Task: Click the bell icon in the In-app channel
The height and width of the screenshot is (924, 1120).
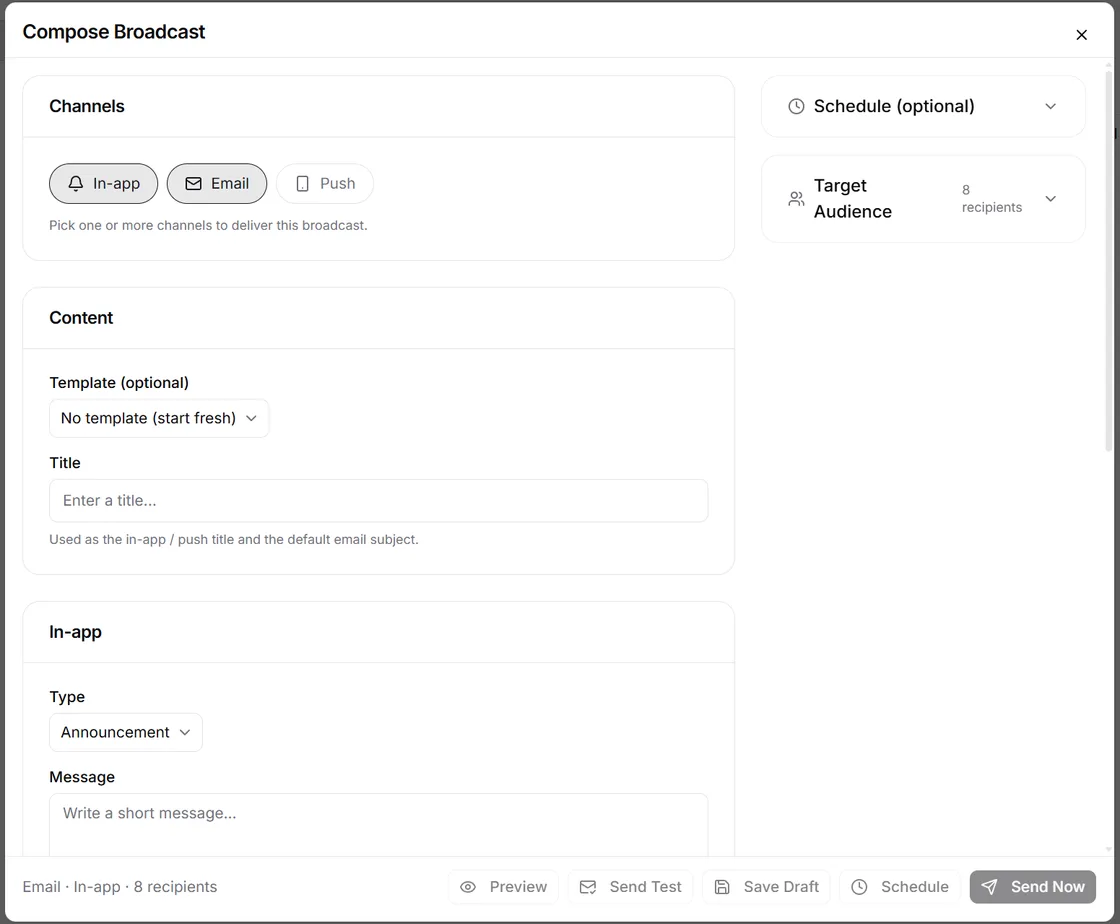Action: click(x=76, y=184)
